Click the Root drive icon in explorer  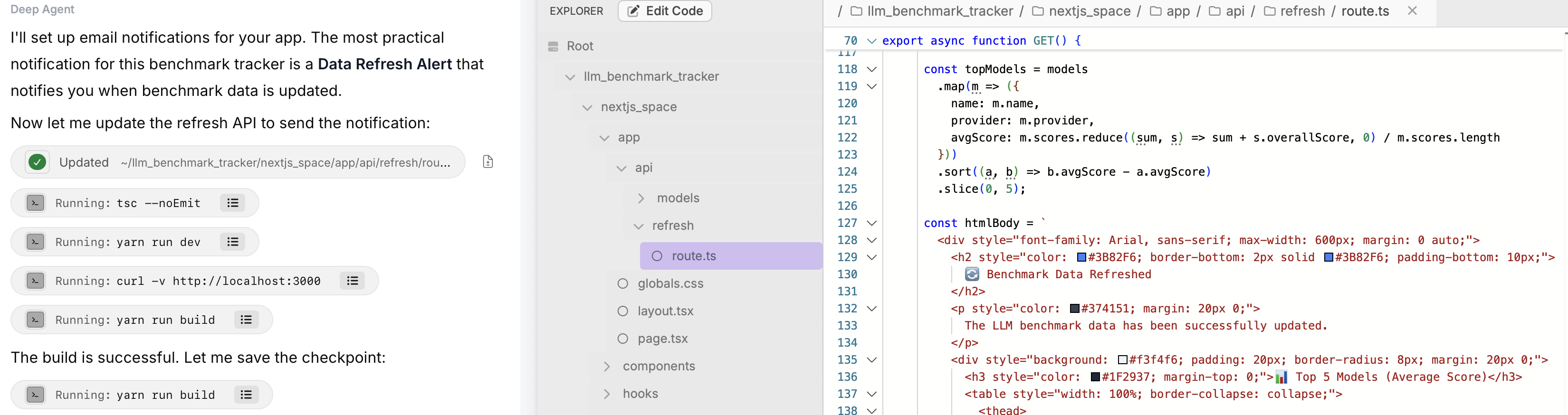(x=553, y=46)
